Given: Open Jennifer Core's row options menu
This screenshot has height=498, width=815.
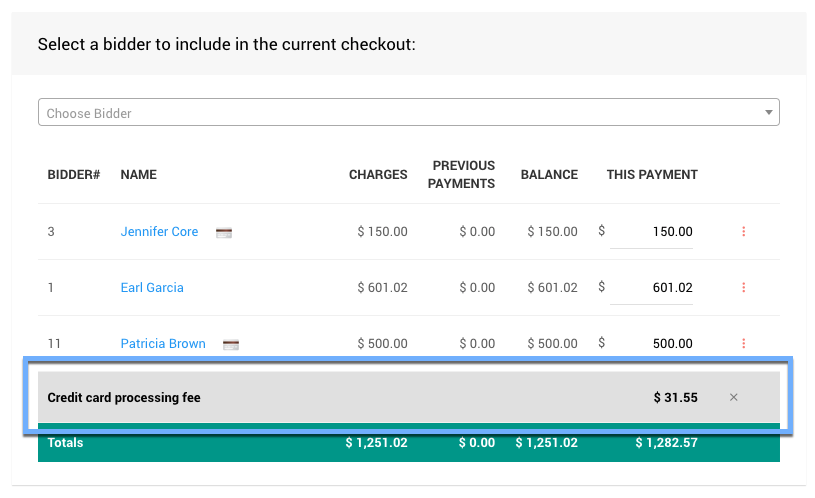Looking at the screenshot, I should click(743, 232).
